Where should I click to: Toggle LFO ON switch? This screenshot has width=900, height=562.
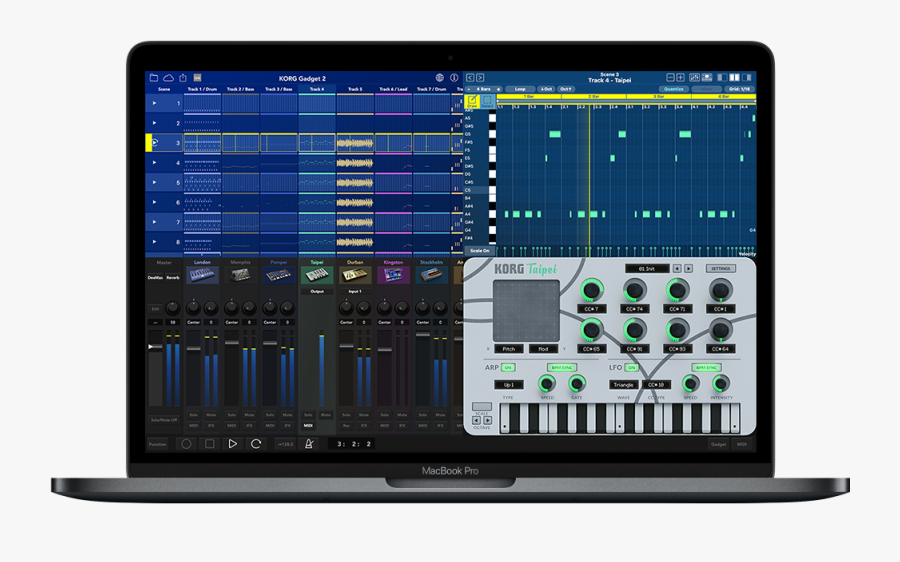631,367
